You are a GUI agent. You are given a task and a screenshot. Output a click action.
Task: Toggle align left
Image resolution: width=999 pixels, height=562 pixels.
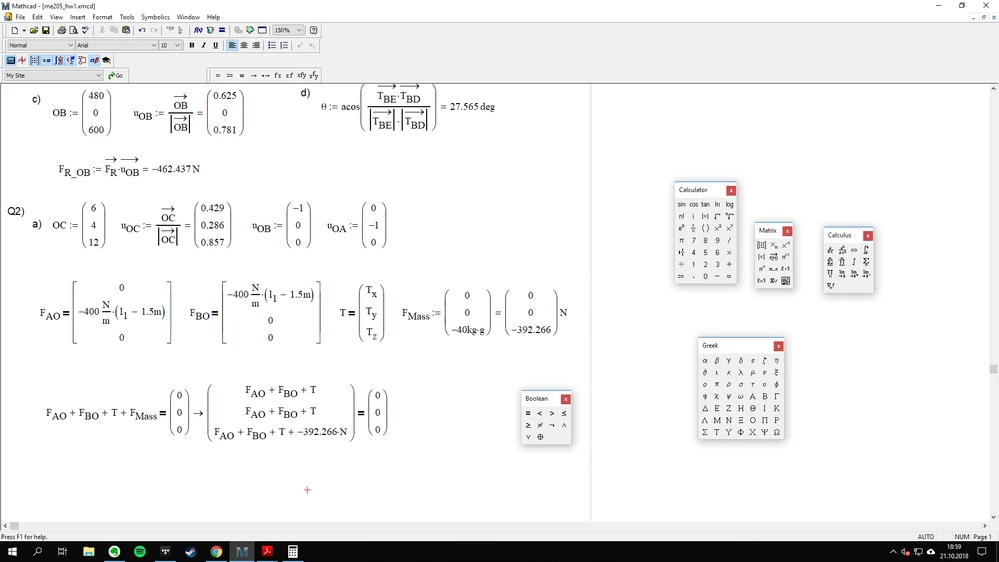(232, 45)
